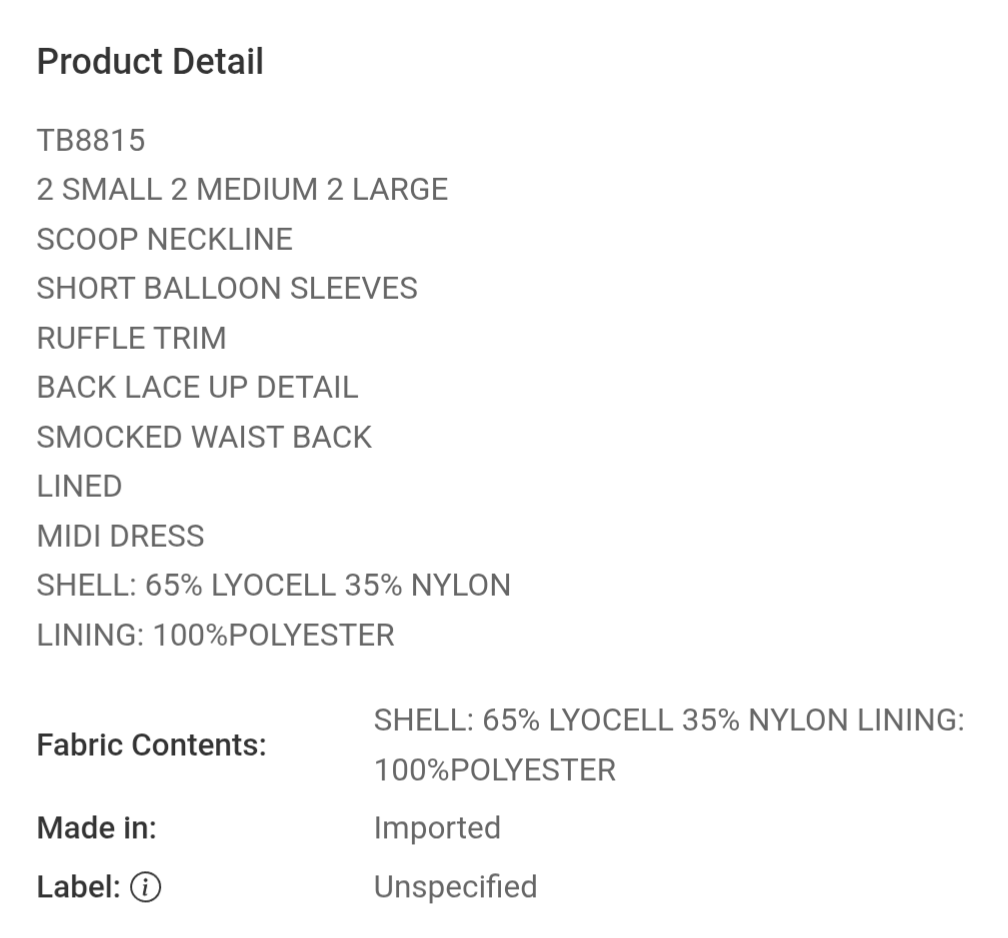Click 100%POLYESTER in Fabric Contents value
Viewport: 1008px width, 938px height.
tap(495, 770)
